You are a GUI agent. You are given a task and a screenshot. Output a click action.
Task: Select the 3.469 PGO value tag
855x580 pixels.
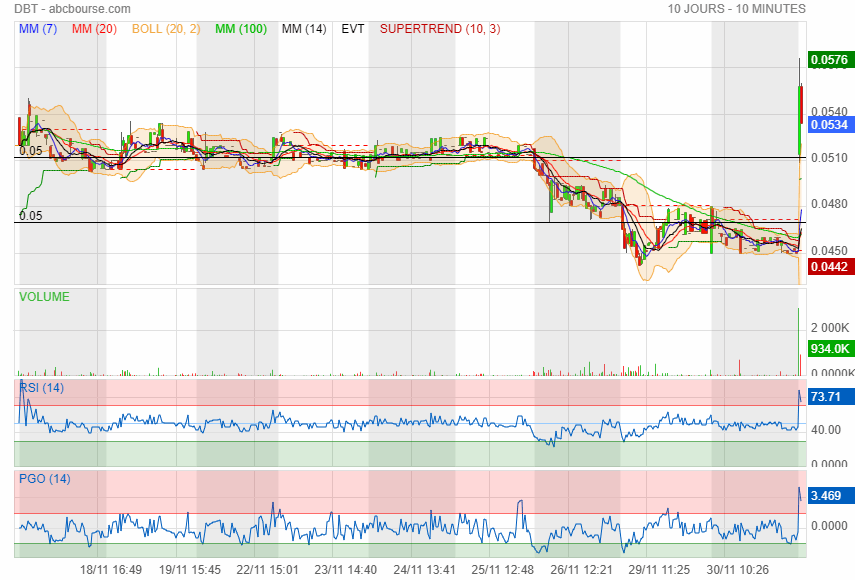(x=830, y=496)
